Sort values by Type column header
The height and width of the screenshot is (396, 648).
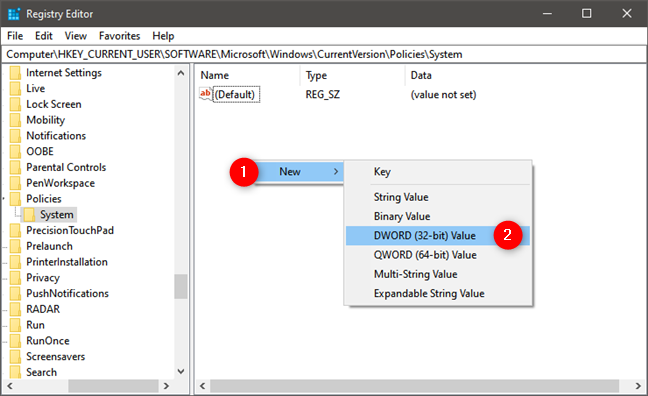(353, 75)
